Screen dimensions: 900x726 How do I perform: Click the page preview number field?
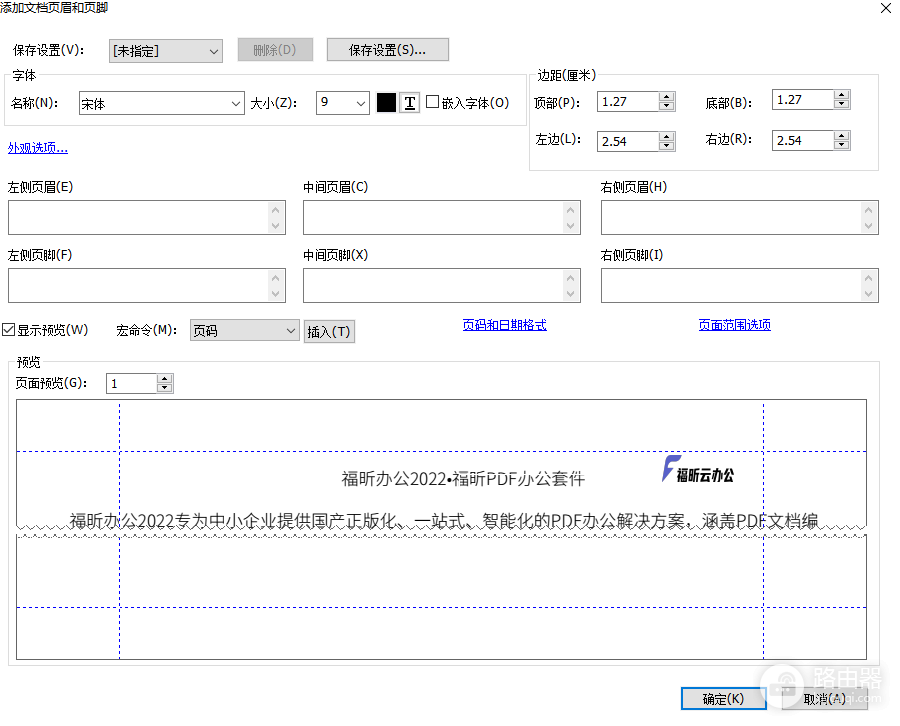[x=131, y=383]
